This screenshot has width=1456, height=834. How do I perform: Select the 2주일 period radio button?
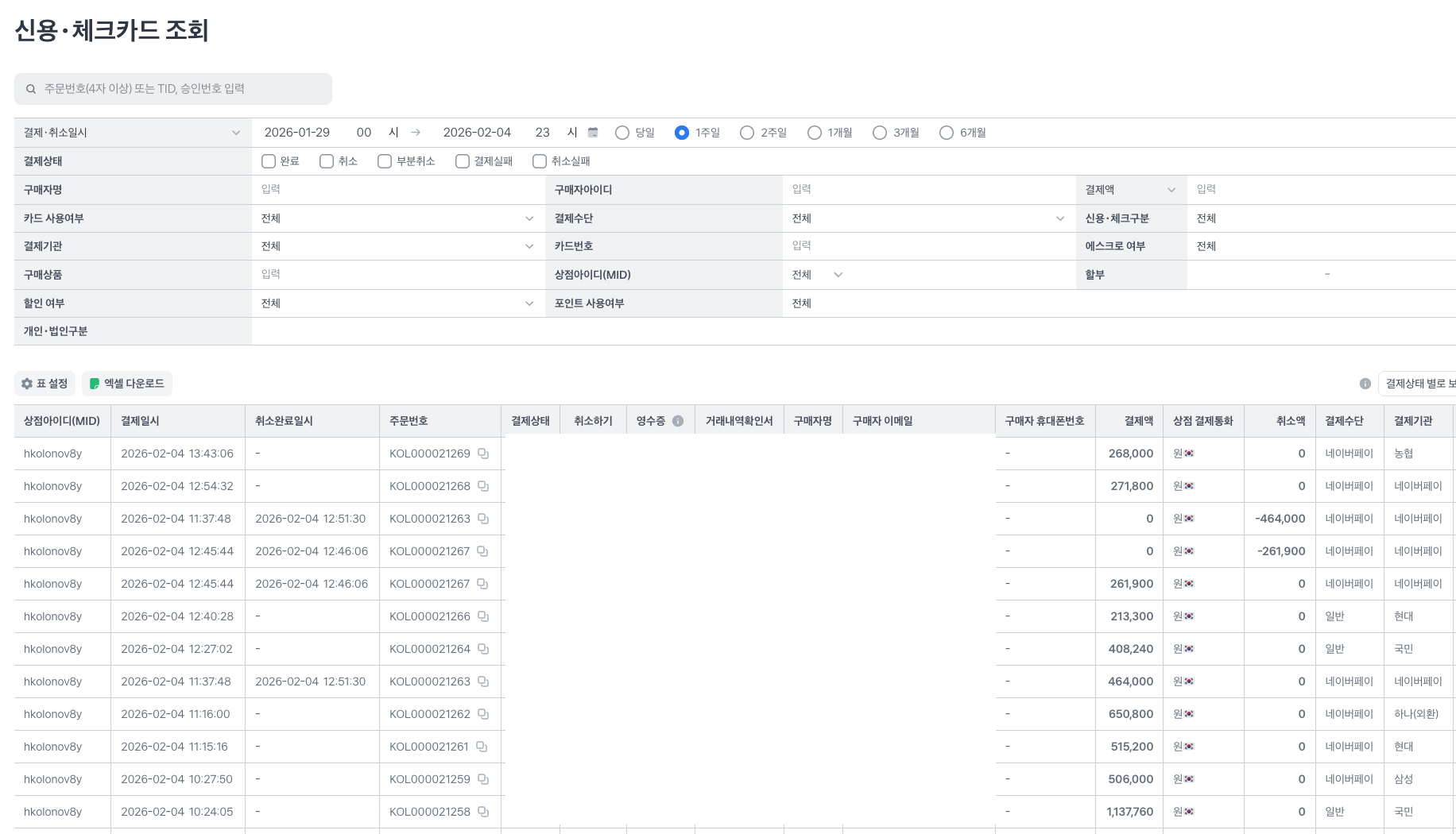coord(747,133)
